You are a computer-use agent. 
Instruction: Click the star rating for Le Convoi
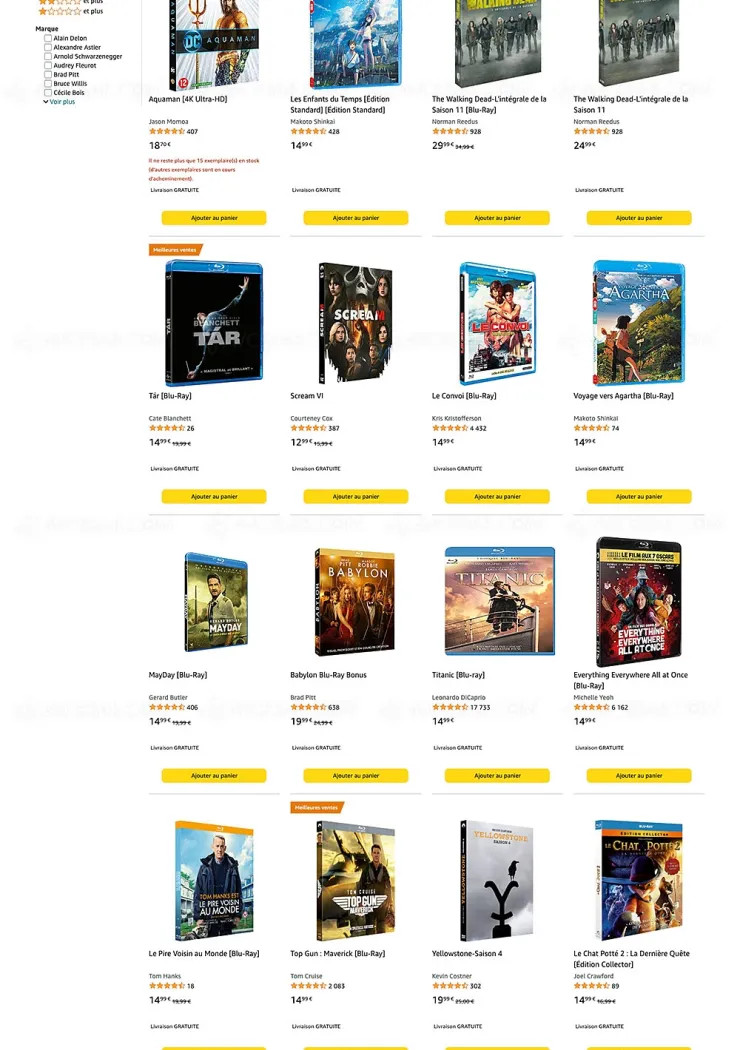[x=450, y=428]
